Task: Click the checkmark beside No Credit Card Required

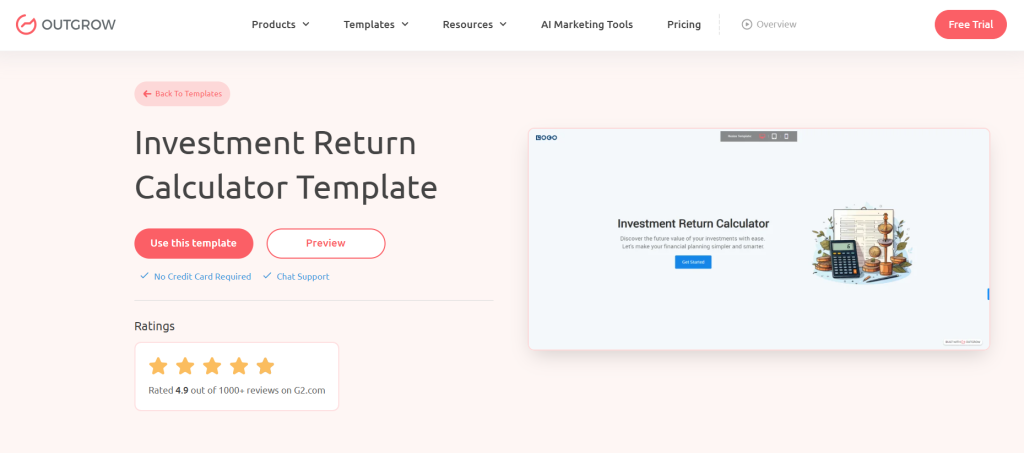Action: tap(144, 276)
